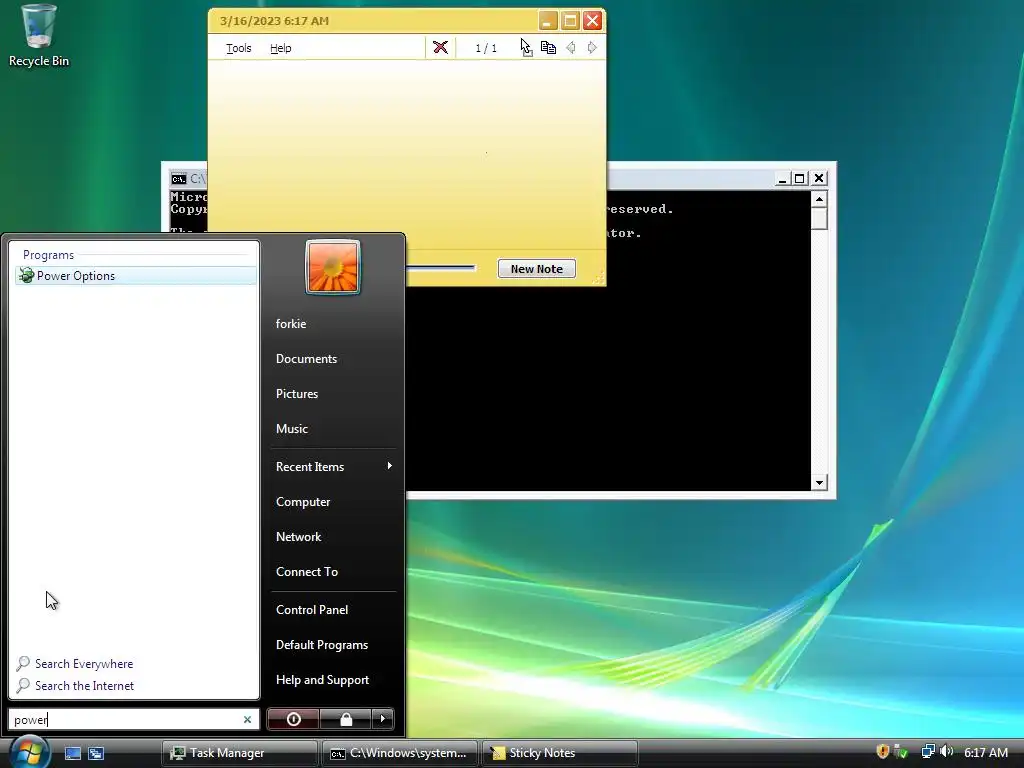Image resolution: width=1024 pixels, height=768 pixels.
Task: Click the user account picture
Action: (x=333, y=267)
